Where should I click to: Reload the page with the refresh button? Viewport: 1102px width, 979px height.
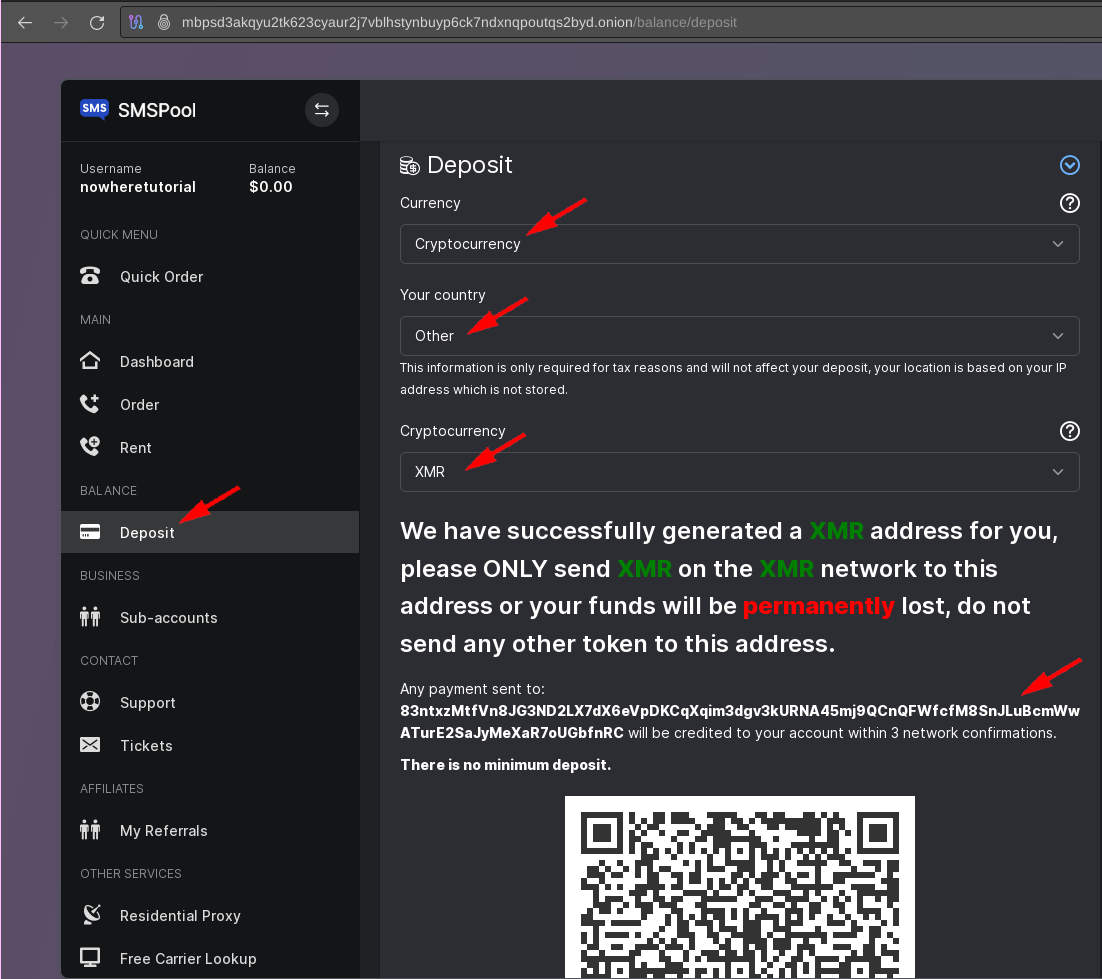97,22
